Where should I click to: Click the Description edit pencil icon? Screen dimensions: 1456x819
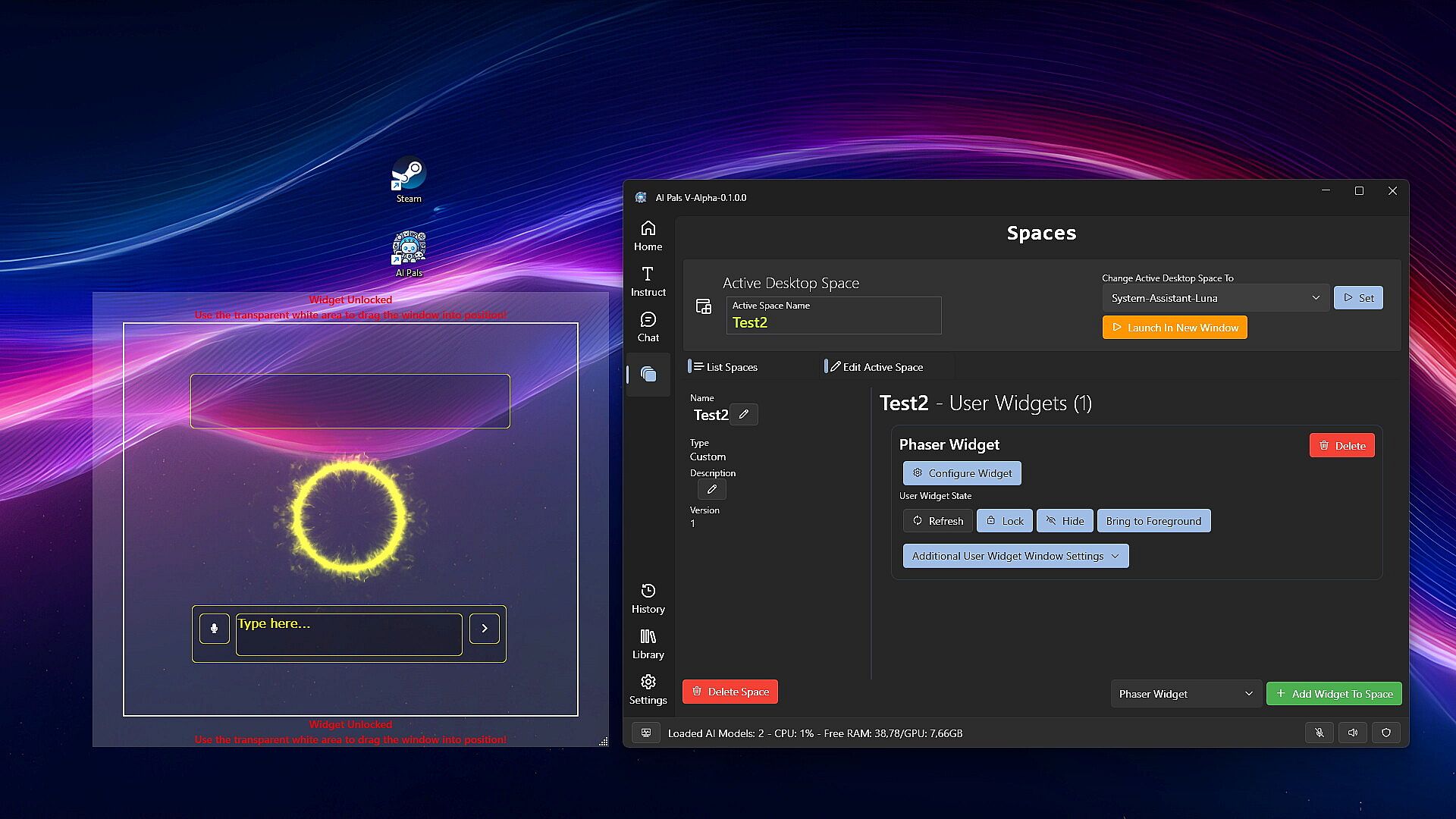[x=711, y=489]
